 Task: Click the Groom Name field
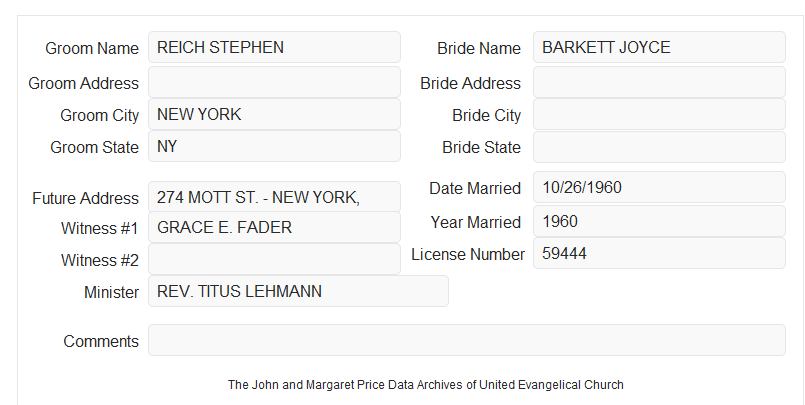274,47
